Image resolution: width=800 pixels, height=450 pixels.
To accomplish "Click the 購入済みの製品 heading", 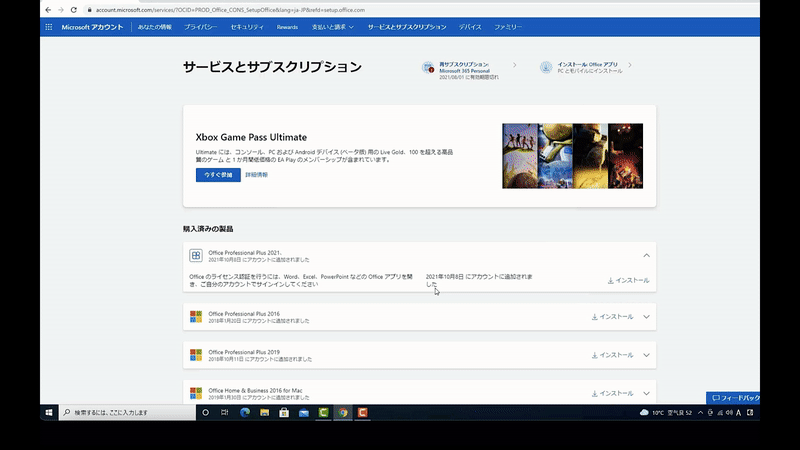I will tap(208, 229).
